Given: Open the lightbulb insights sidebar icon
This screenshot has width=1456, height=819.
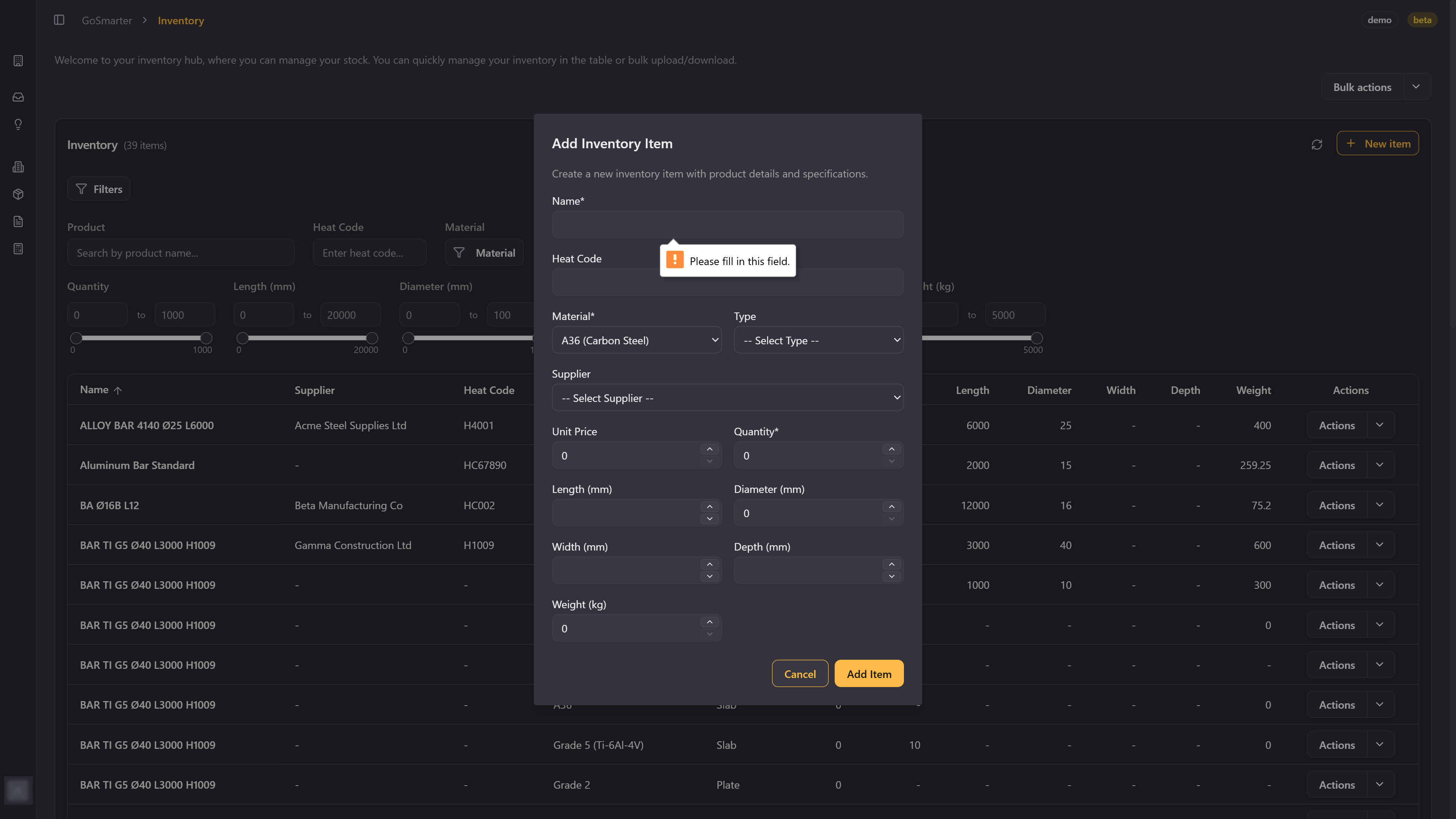Looking at the screenshot, I should pos(18,124).
